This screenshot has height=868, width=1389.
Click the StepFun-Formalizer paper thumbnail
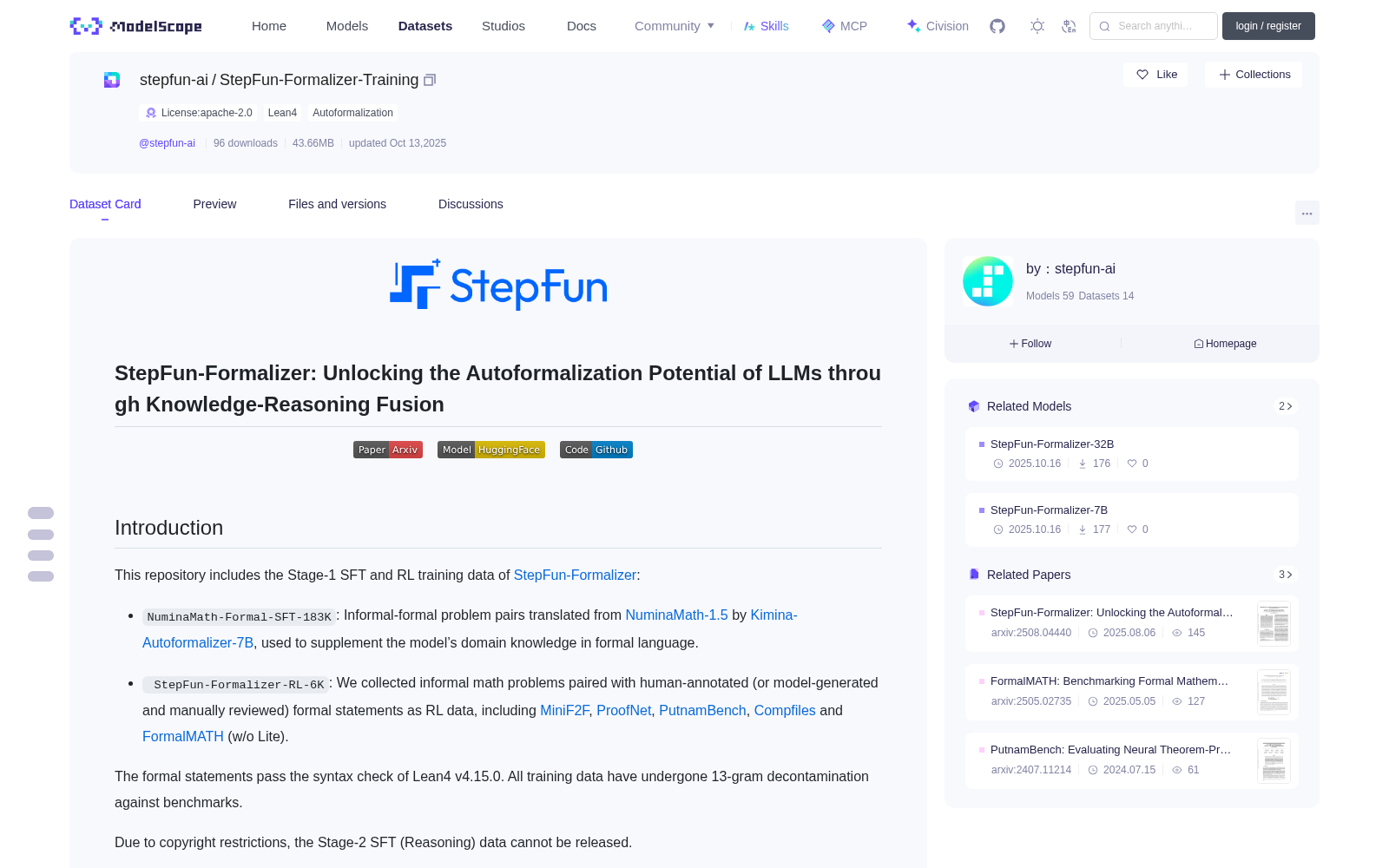point(1274,623)
